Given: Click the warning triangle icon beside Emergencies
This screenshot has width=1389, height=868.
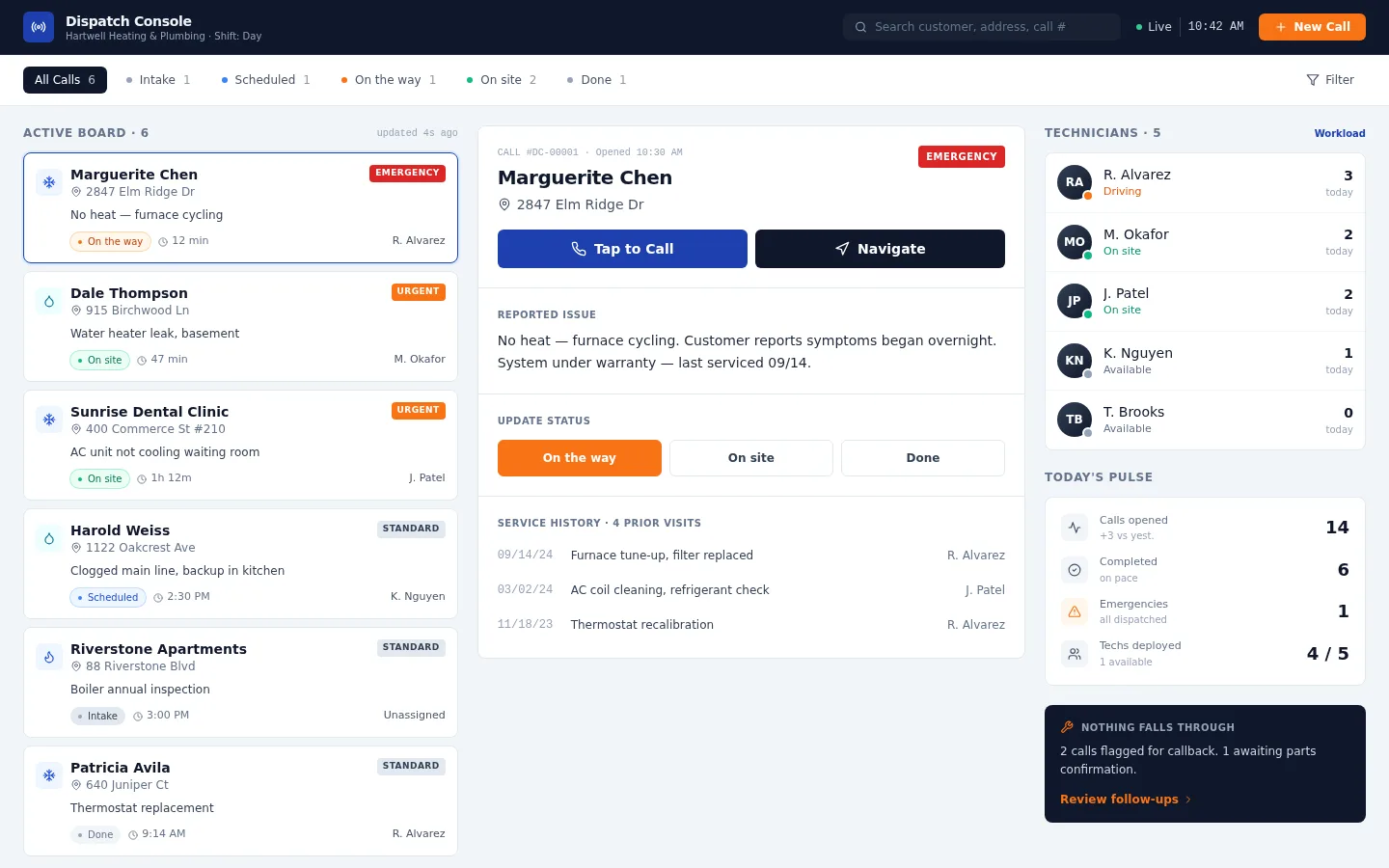Looking at the screenshot, I should coord(1075,611).
